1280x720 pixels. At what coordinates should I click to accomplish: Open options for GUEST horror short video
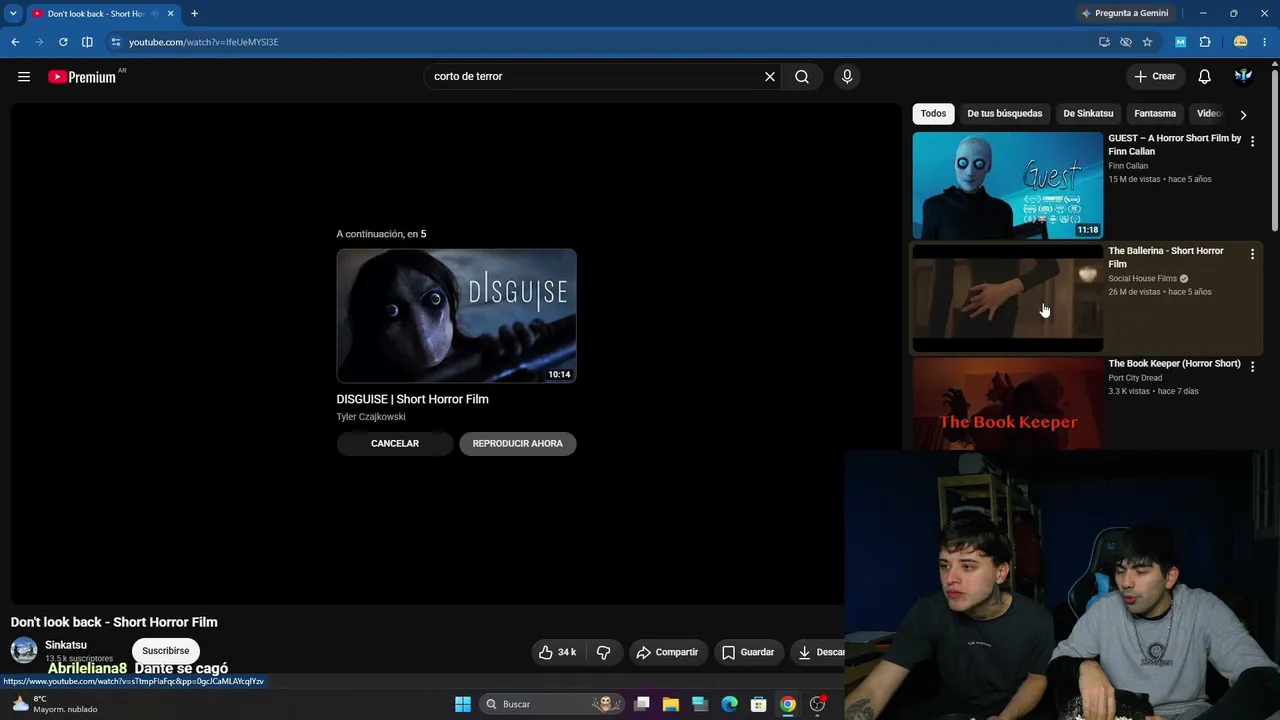click(x=1252, y=142)
